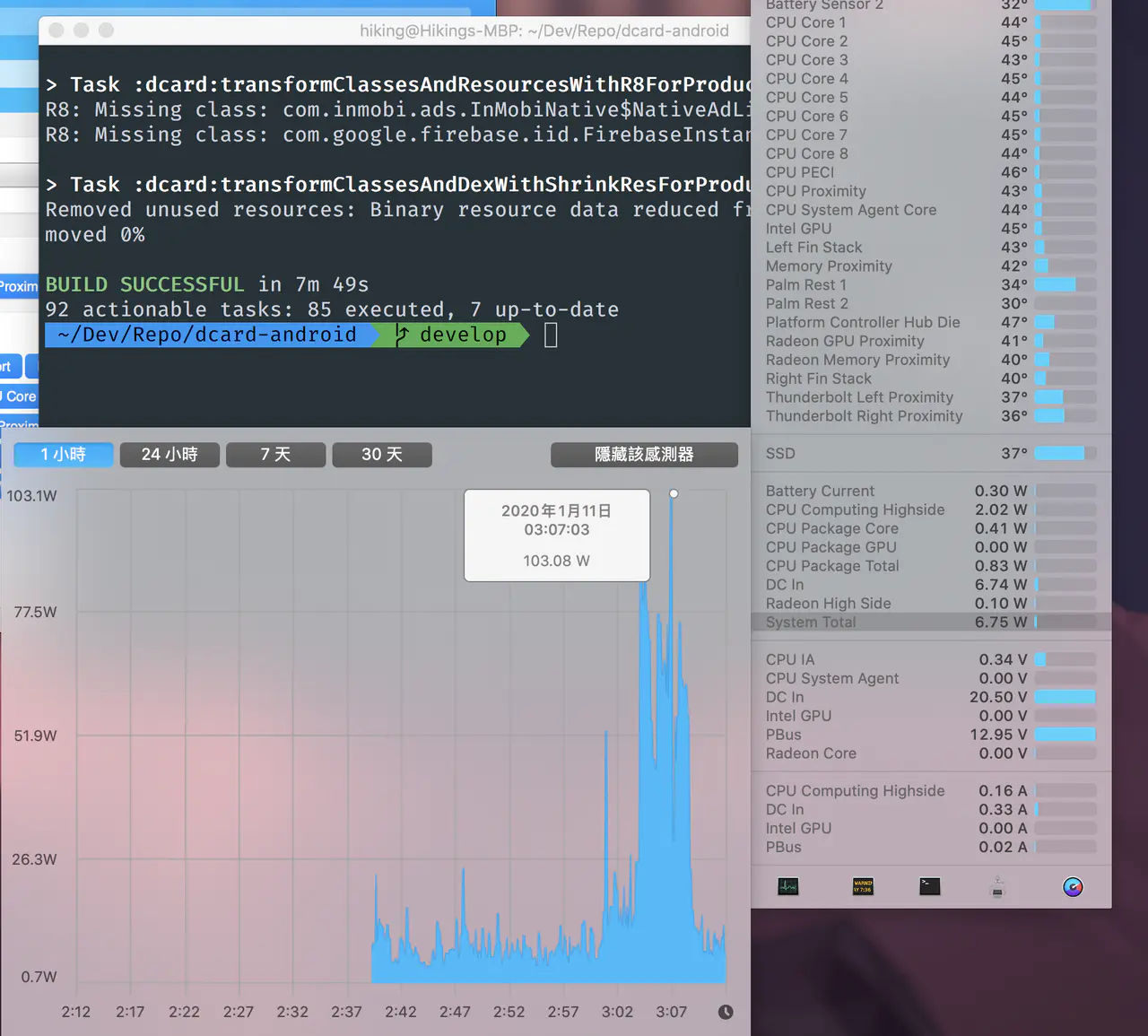
Task: Select the CPU IA voltage row
Action: (931, 660)
